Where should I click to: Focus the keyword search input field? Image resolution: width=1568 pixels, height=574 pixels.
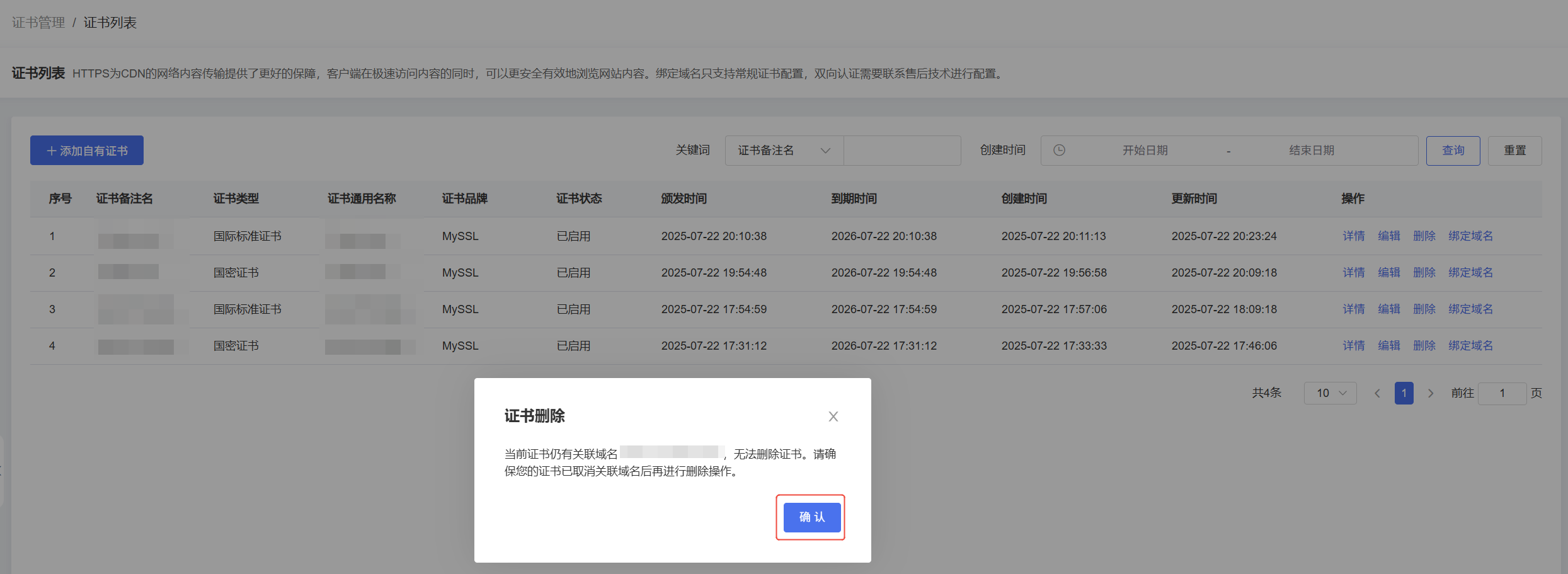pyautogui.click(x=902, y=151)
